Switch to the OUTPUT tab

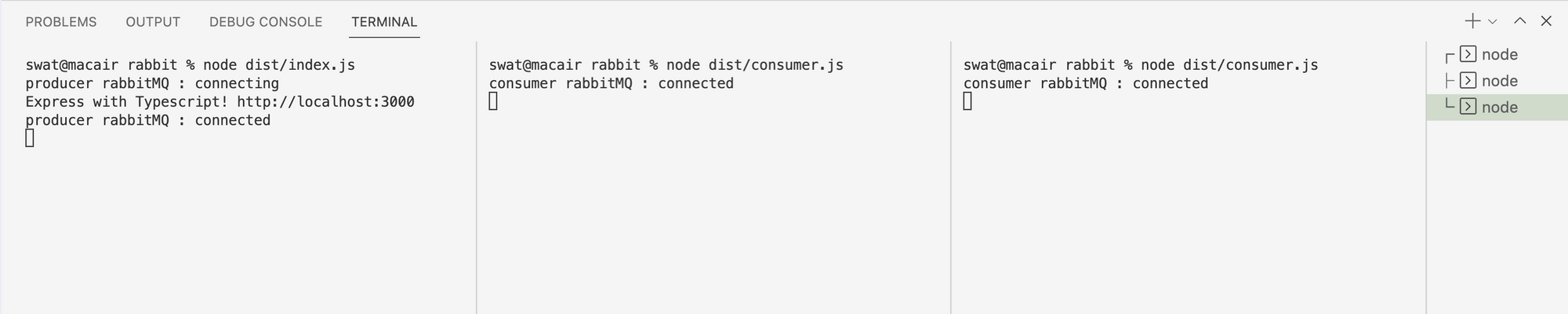pos(153,22)
